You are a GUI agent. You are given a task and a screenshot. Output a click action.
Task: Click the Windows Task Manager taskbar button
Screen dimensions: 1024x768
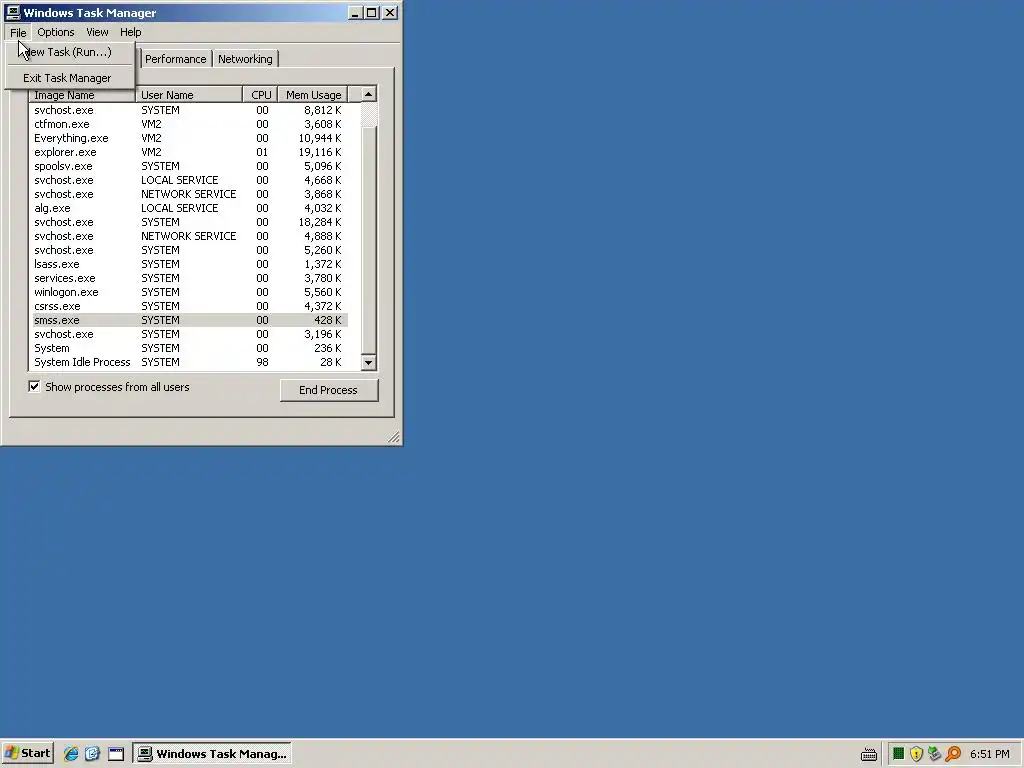212,754
